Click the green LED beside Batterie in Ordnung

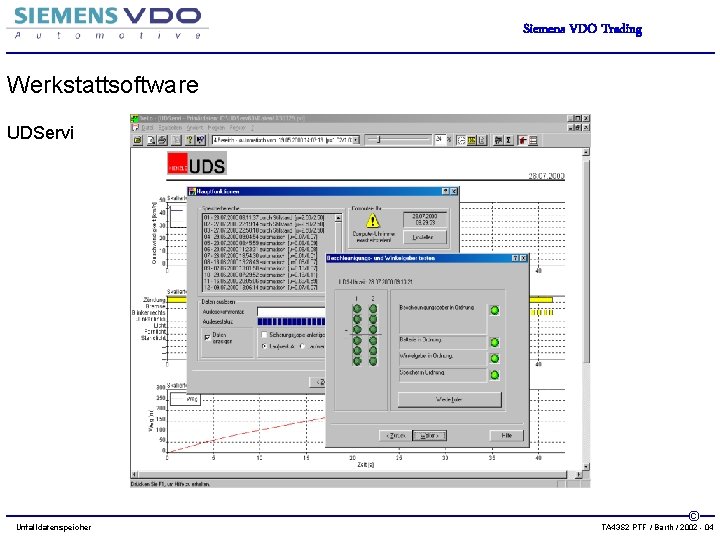495,343
